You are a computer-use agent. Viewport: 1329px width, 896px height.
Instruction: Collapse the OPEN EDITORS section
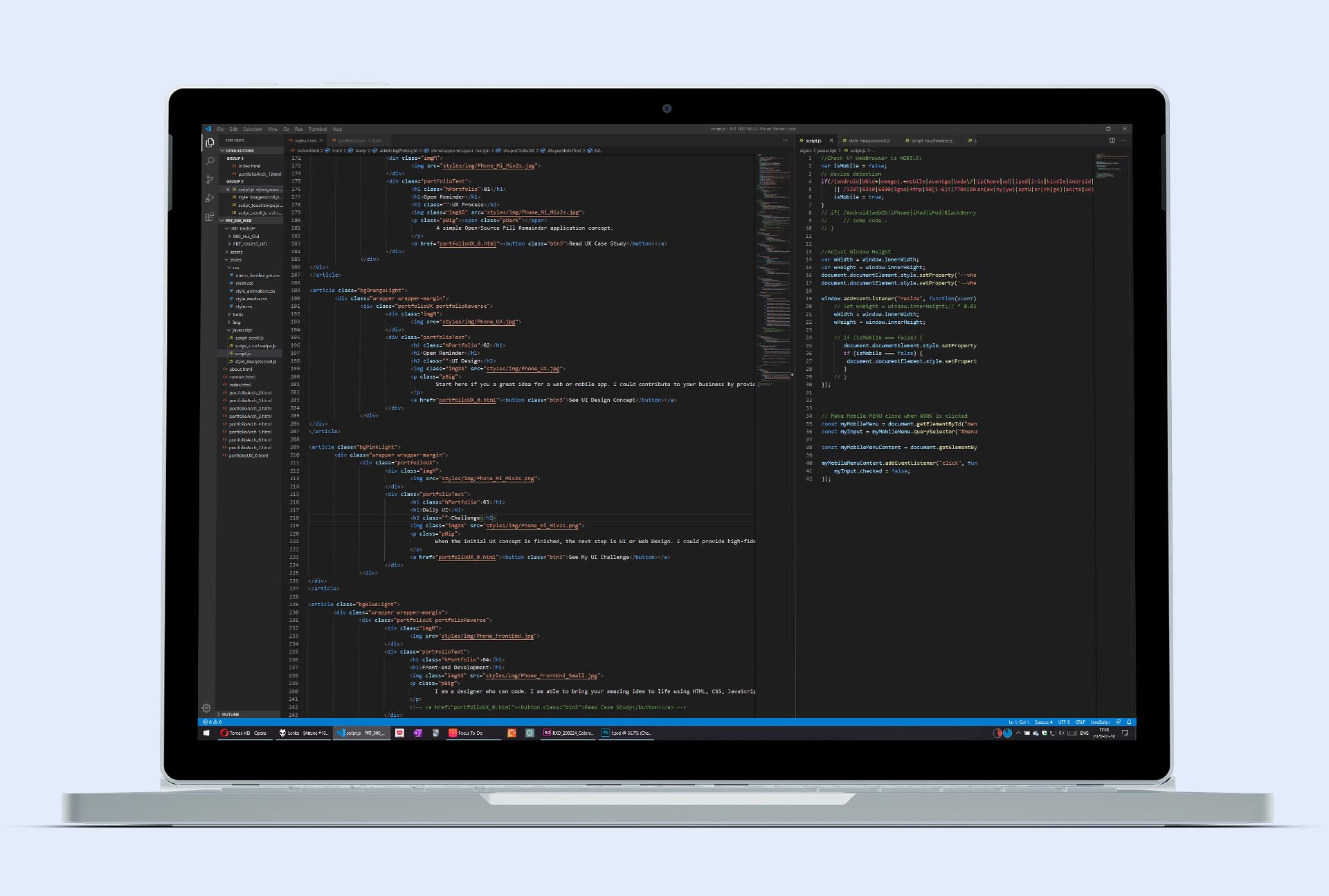(239, 151)
